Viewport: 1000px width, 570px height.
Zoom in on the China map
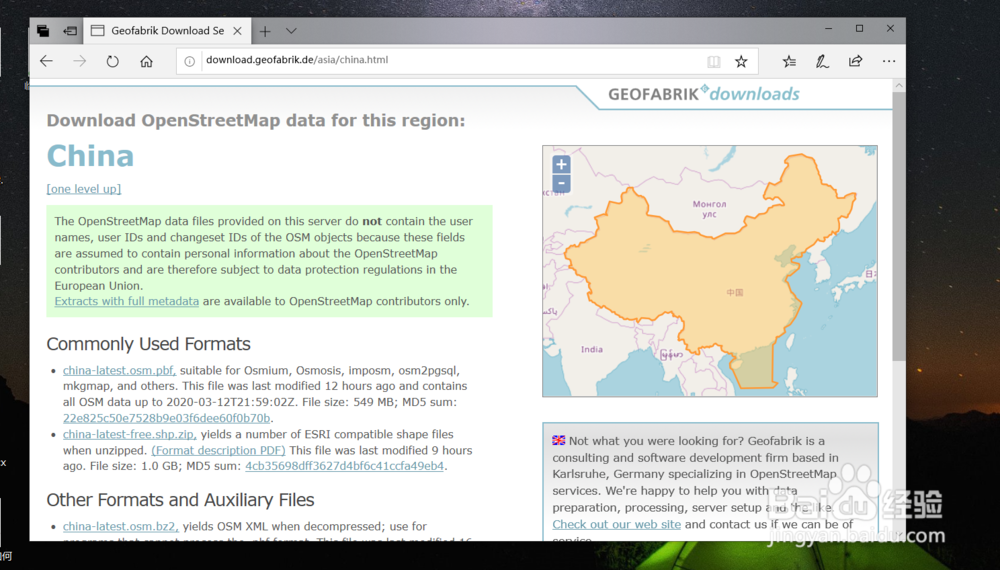(x=561, y=164)
